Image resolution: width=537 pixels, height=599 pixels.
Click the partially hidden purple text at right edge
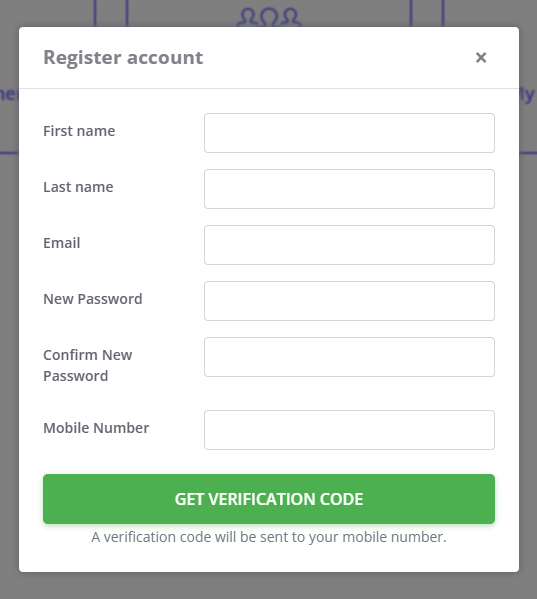(x=527, y=95)
